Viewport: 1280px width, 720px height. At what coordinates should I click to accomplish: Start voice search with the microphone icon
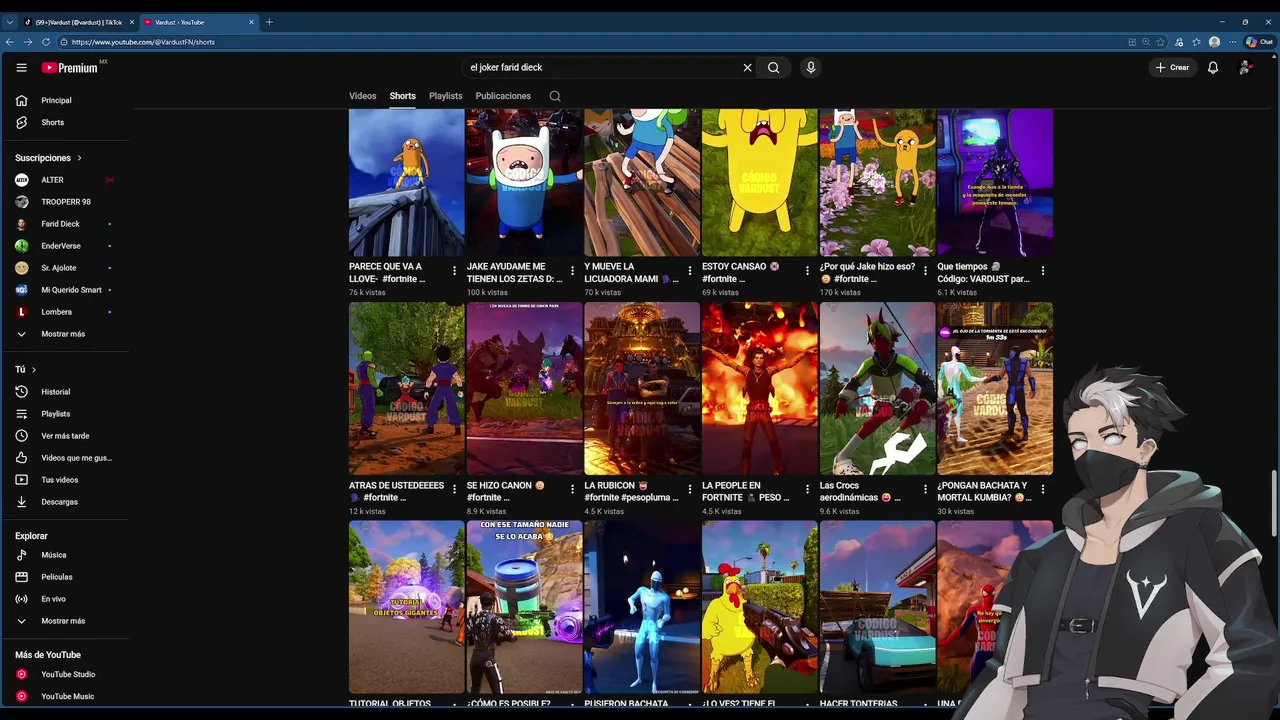811,68
